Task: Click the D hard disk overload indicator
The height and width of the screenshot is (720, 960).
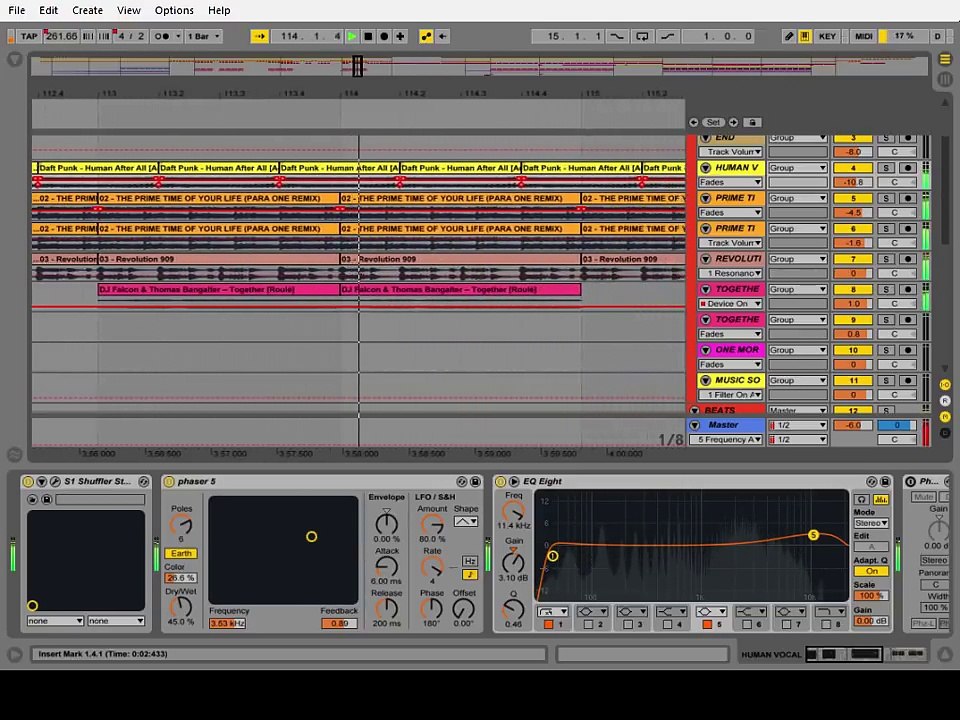Action: coord(937,36)
